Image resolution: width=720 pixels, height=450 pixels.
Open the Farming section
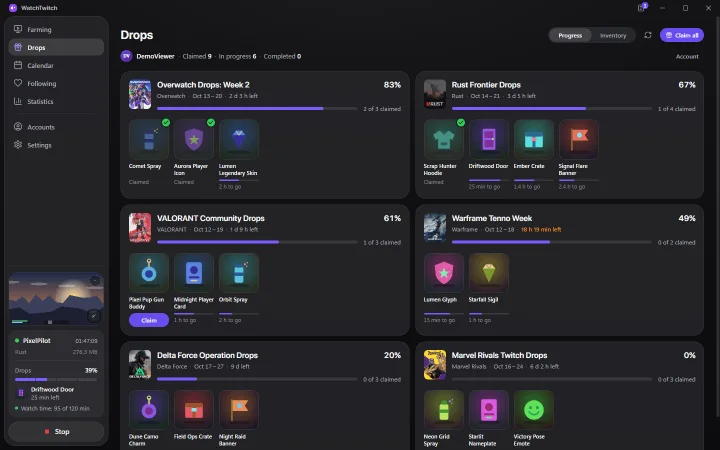[x=56, y=29]
